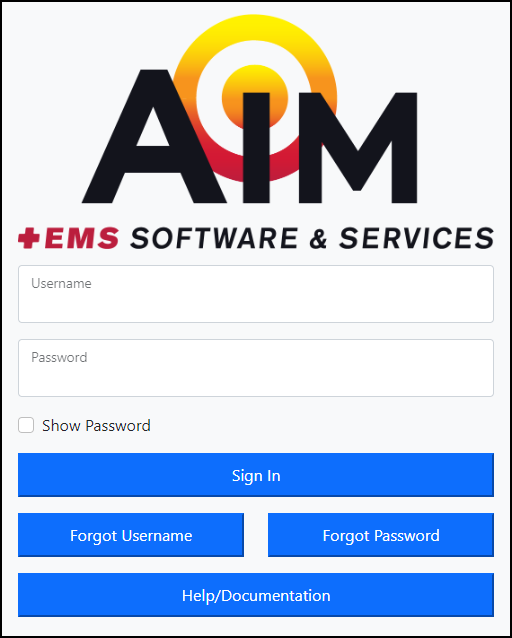Click the Username placeholder label

coord(61,283)
